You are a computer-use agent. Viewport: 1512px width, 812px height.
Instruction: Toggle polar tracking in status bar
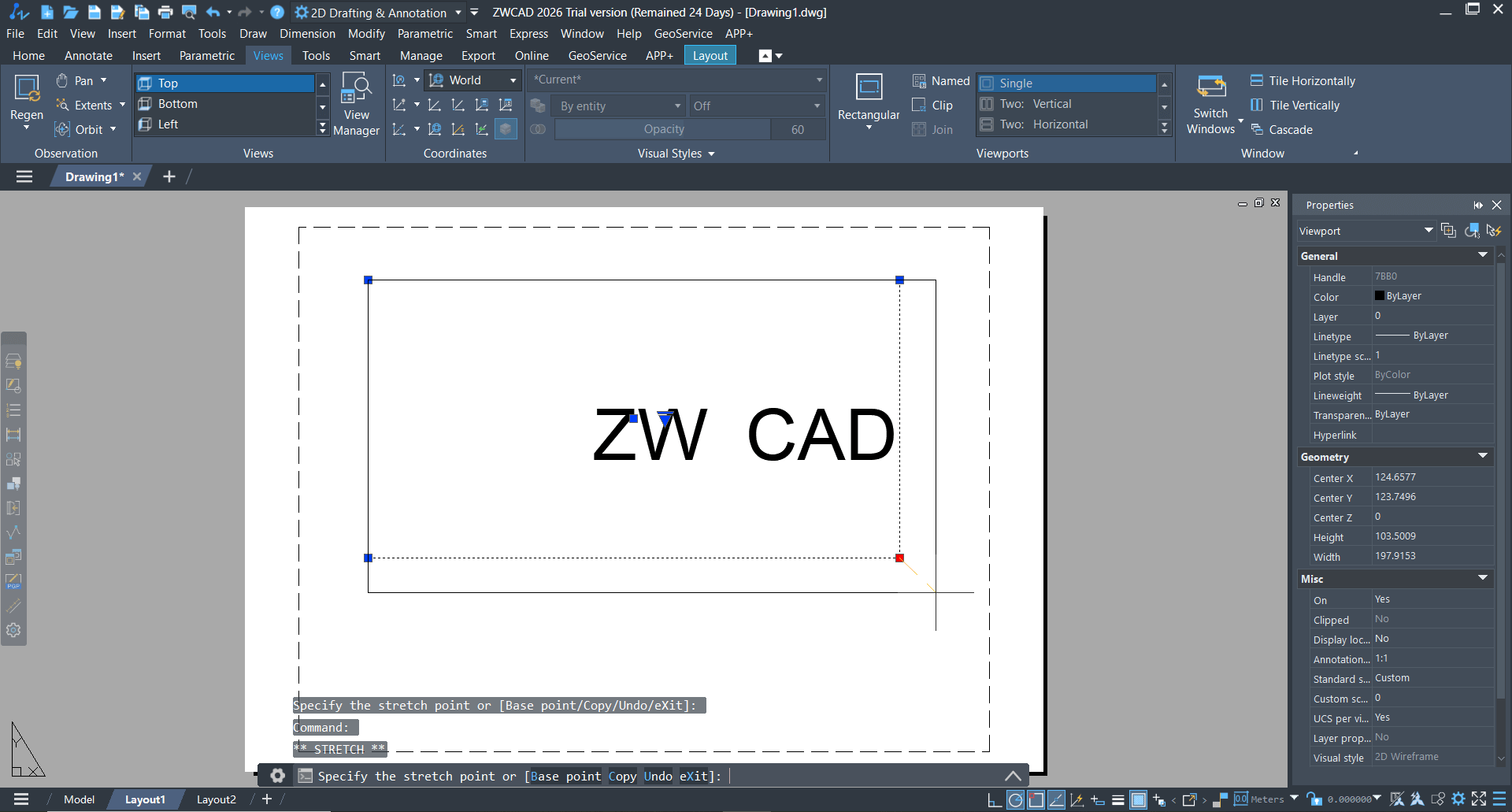[1016, 800]
